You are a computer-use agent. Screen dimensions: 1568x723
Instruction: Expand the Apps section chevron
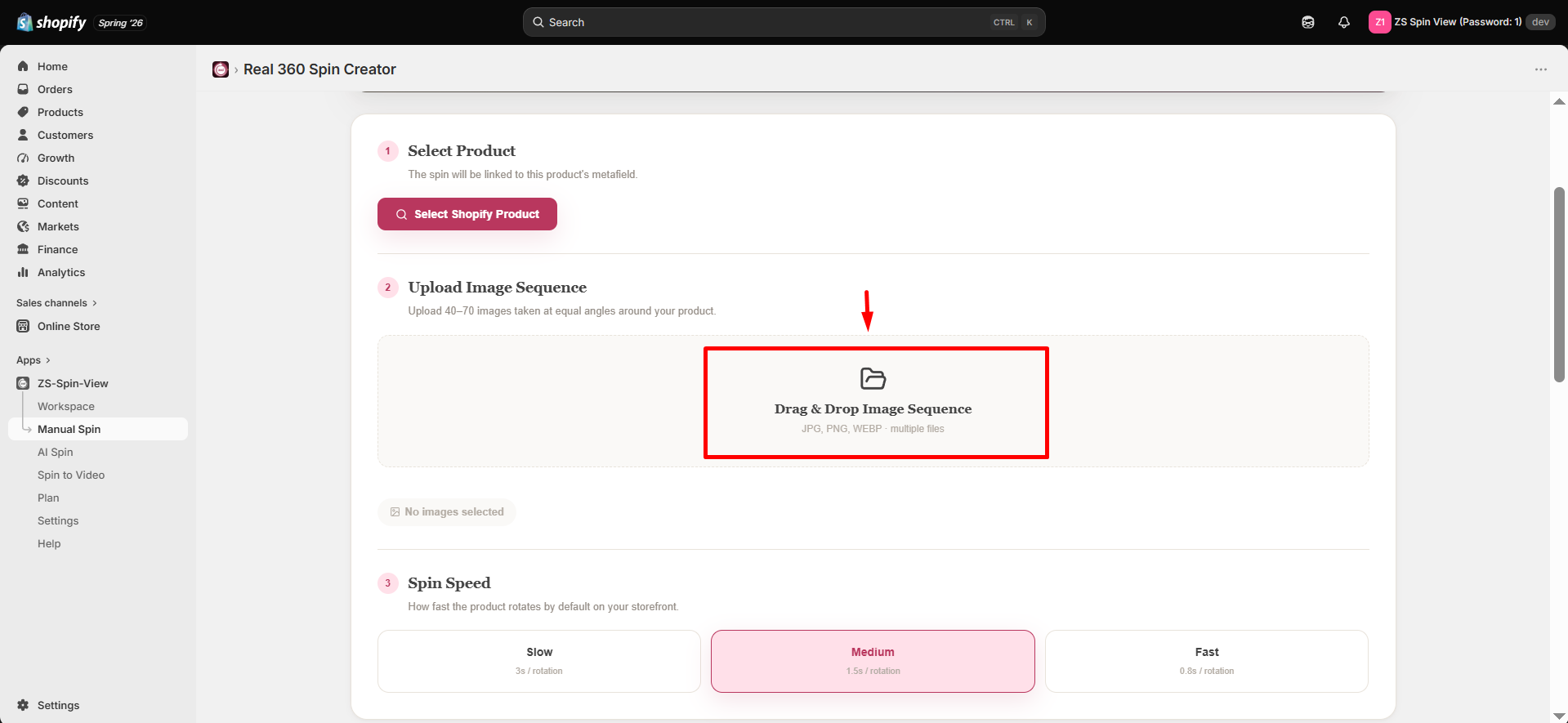pos(47,360)
